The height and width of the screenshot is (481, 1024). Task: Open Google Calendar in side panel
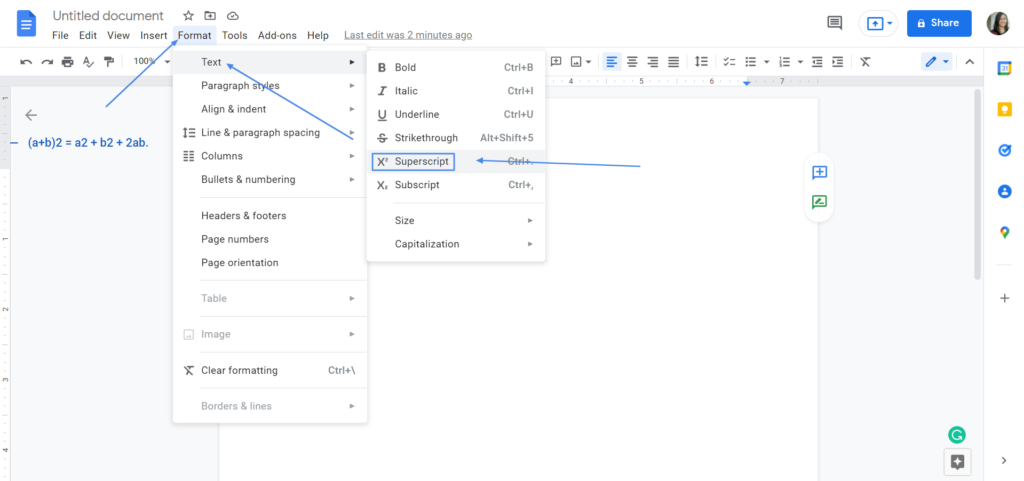click(1004, 68)
